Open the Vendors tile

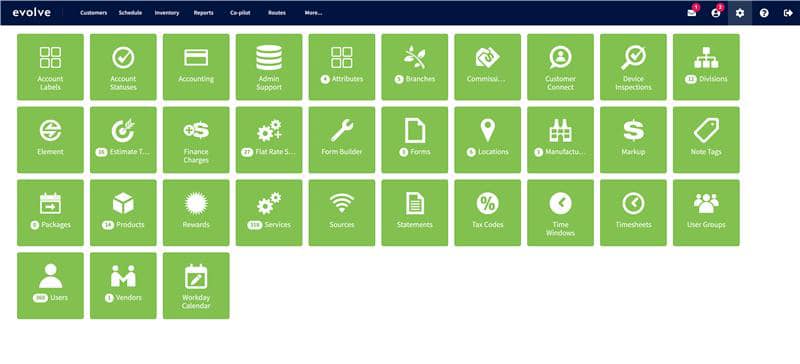(123, 285)
